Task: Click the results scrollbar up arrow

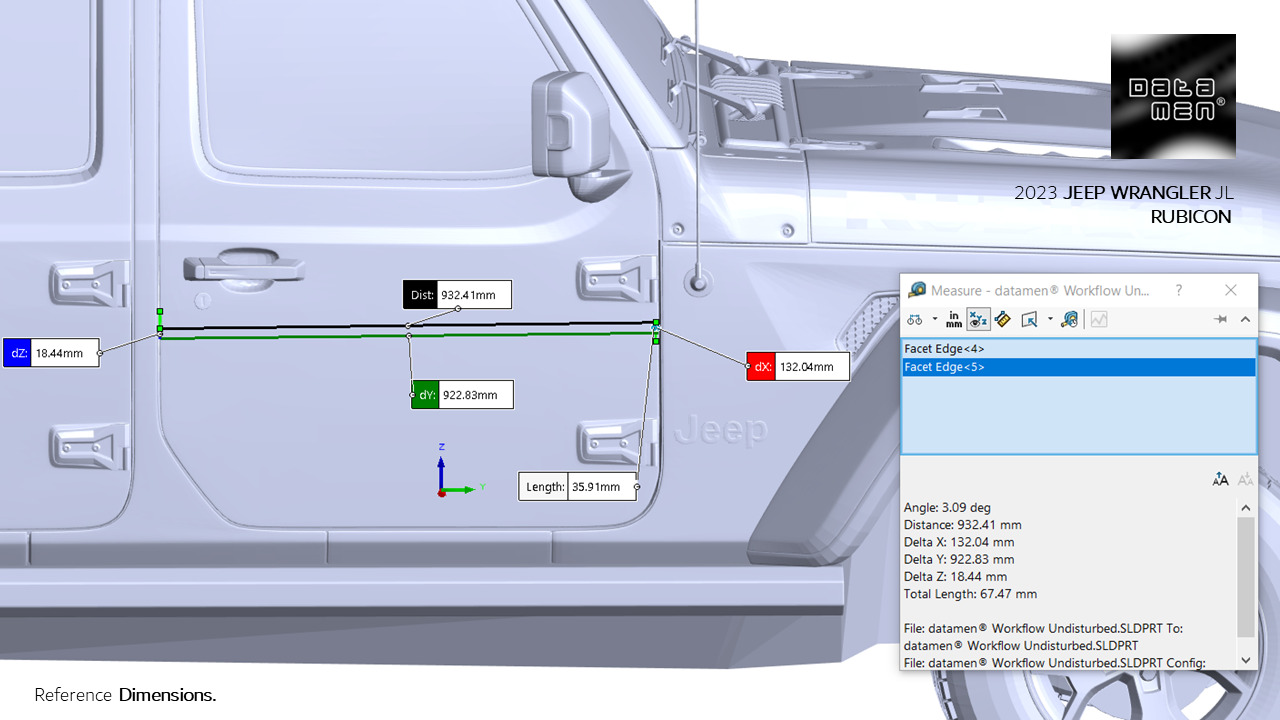Action: click(1245, 508)
